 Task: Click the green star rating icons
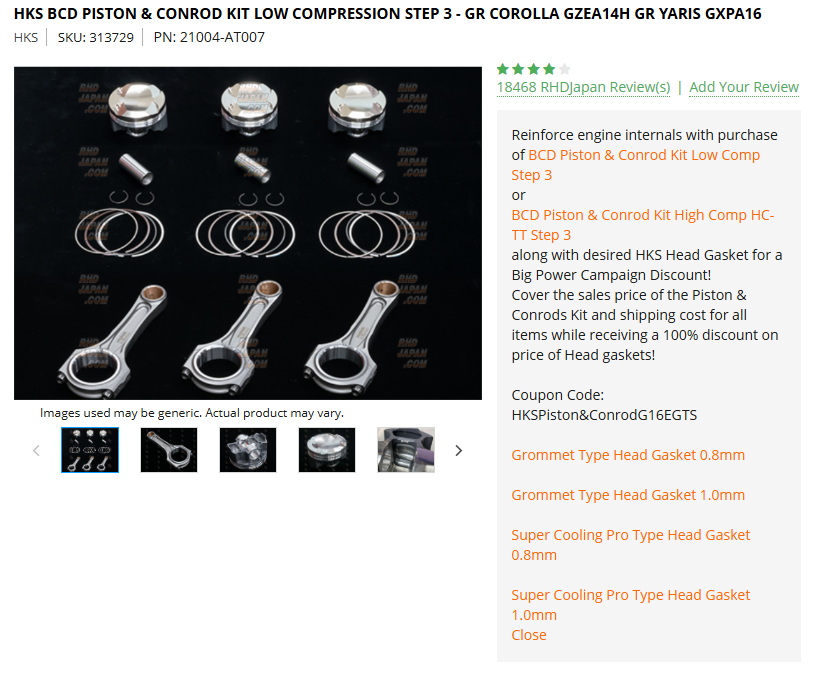pos(534,69)
